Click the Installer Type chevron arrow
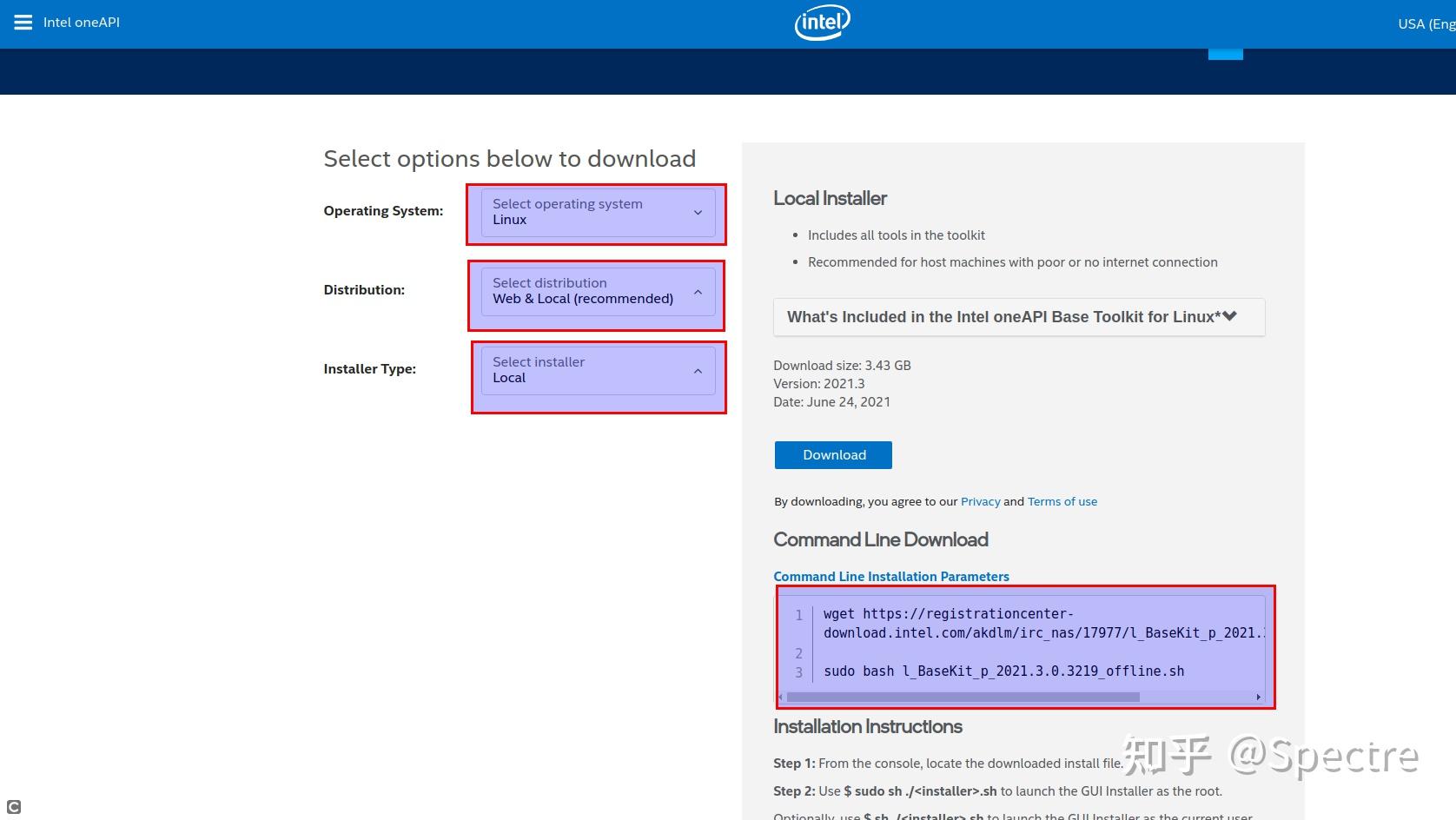Viewport: 1456px width, 820px height. [x=698, y=371]
